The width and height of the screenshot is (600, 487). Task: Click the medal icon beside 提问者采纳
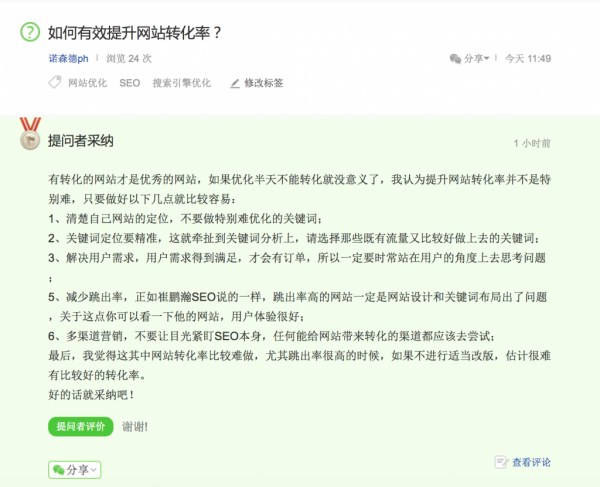pyautogui.click(x=30, y=132)
